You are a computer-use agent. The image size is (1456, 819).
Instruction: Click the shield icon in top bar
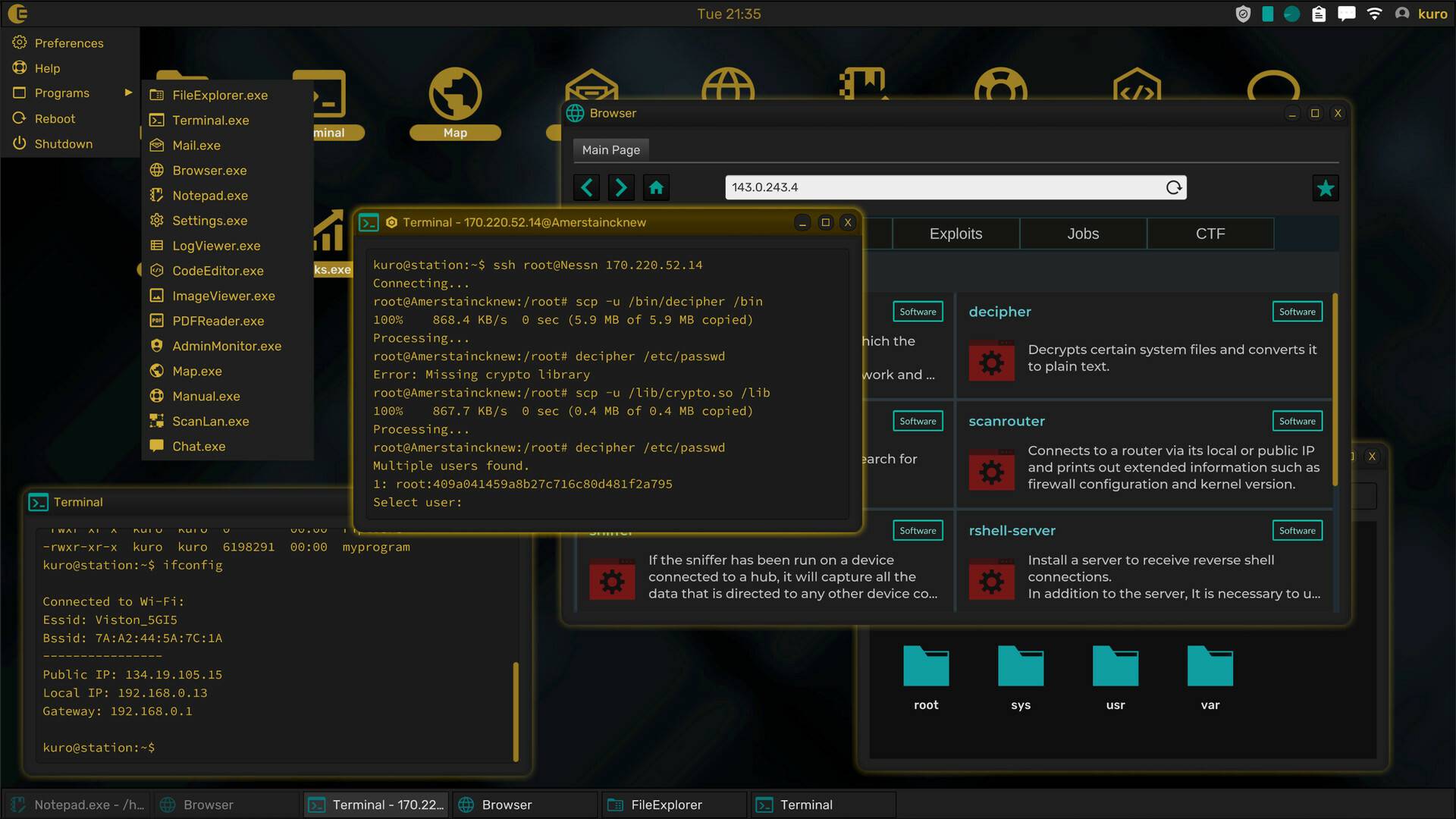tap(1243, 14)
